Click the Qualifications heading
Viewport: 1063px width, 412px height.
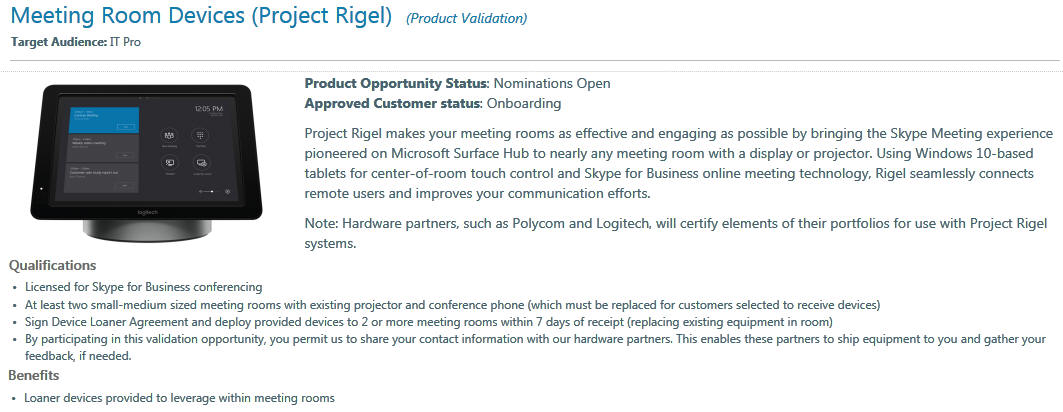(52, 266)
